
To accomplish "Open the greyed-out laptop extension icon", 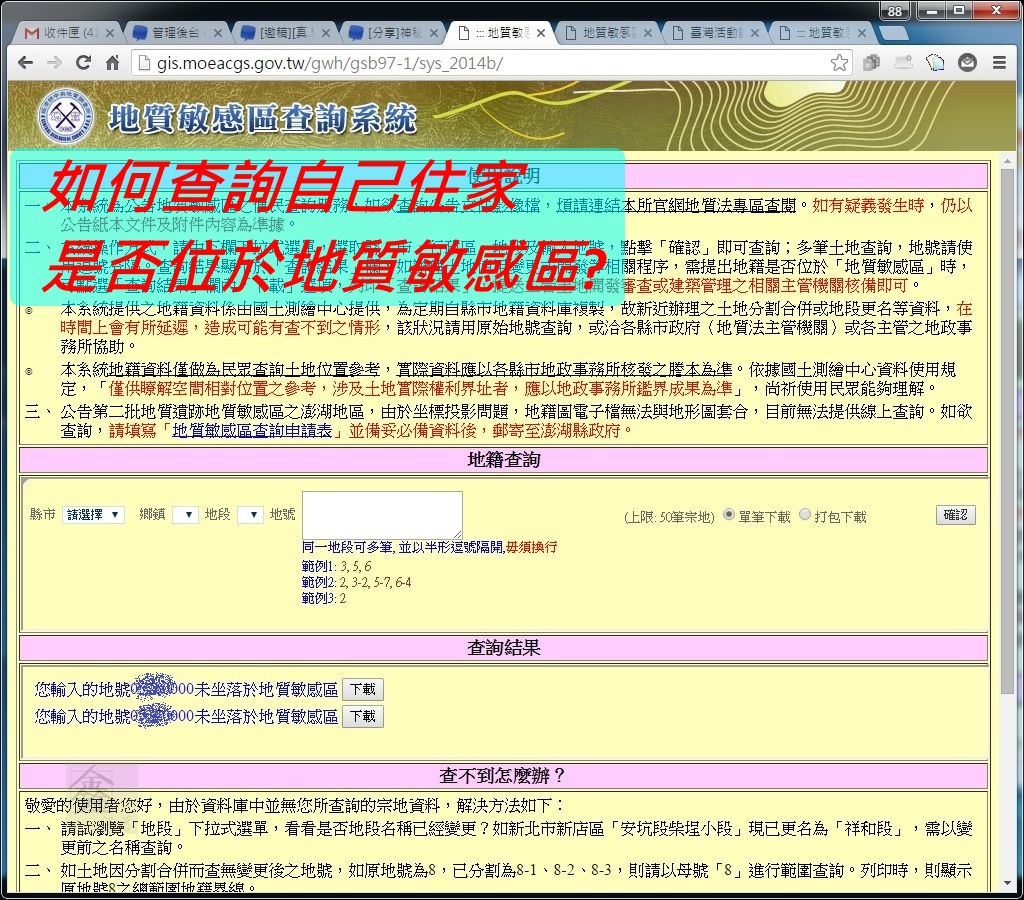I will pos(903,63).
